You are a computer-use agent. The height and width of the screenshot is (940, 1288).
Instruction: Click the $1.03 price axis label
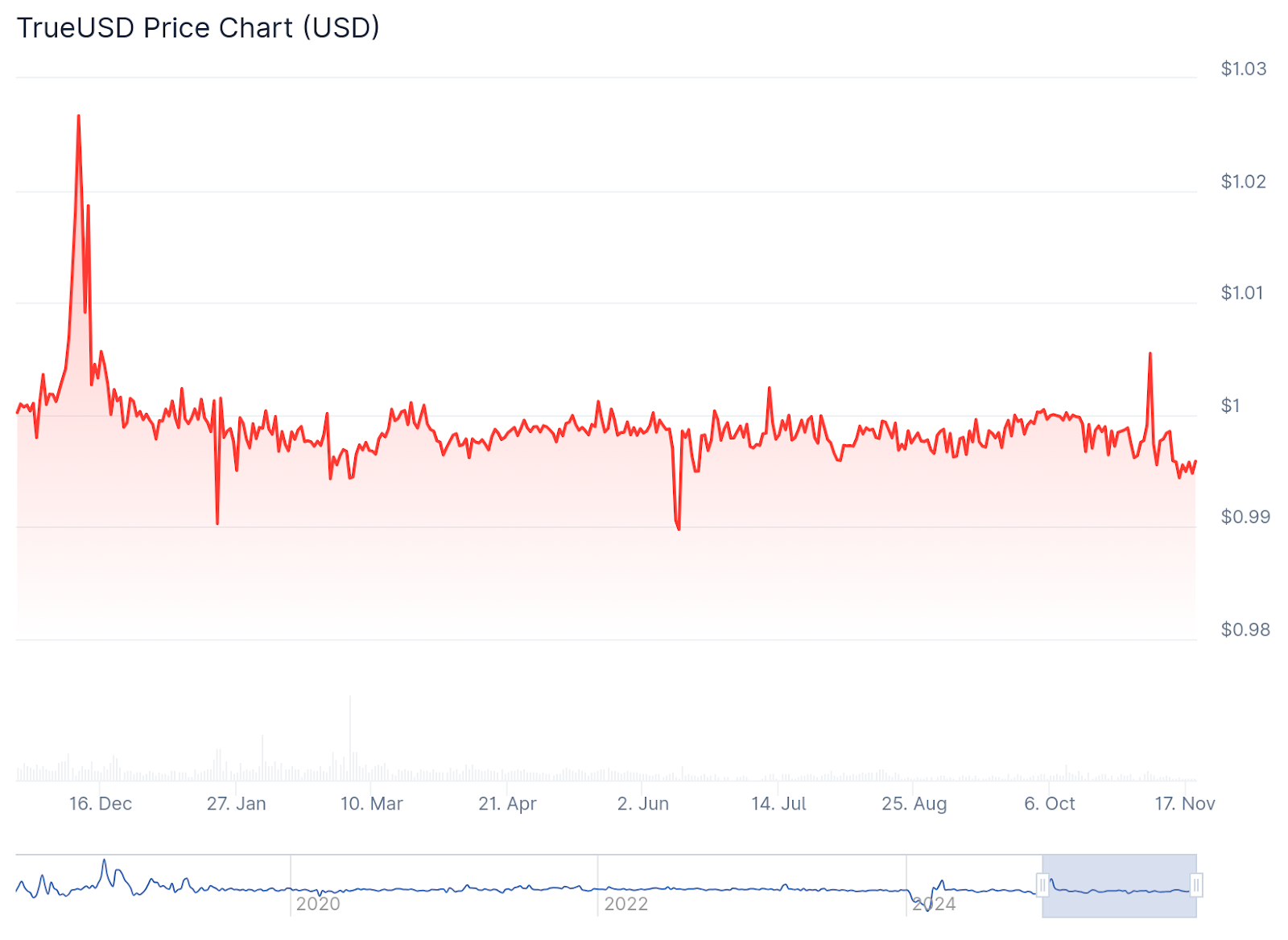tap(1244, 68)
